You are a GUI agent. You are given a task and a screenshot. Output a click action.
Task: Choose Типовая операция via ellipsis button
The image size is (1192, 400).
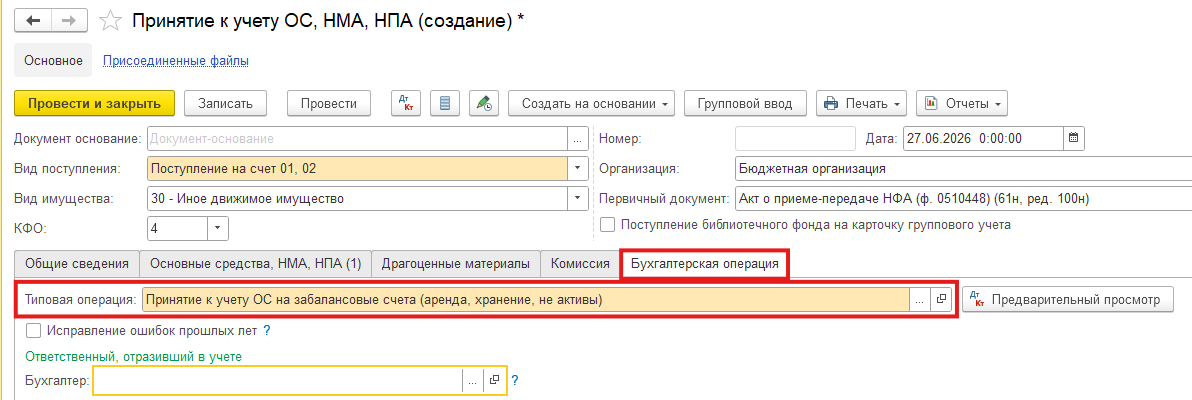(x=920, y=300)
